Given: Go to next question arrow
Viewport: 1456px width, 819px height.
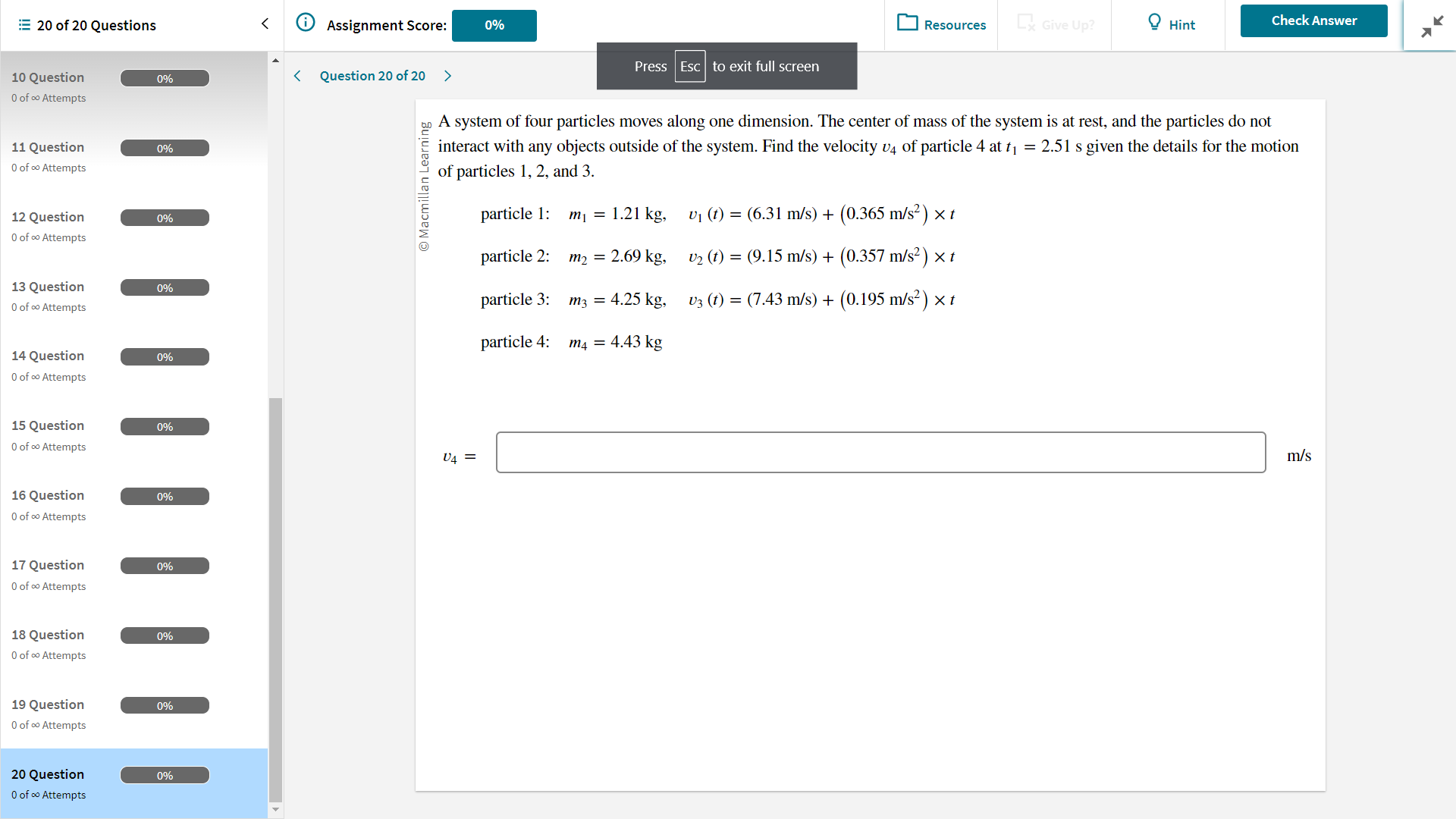Looking at the screenshot, I should tap(447, 76).
